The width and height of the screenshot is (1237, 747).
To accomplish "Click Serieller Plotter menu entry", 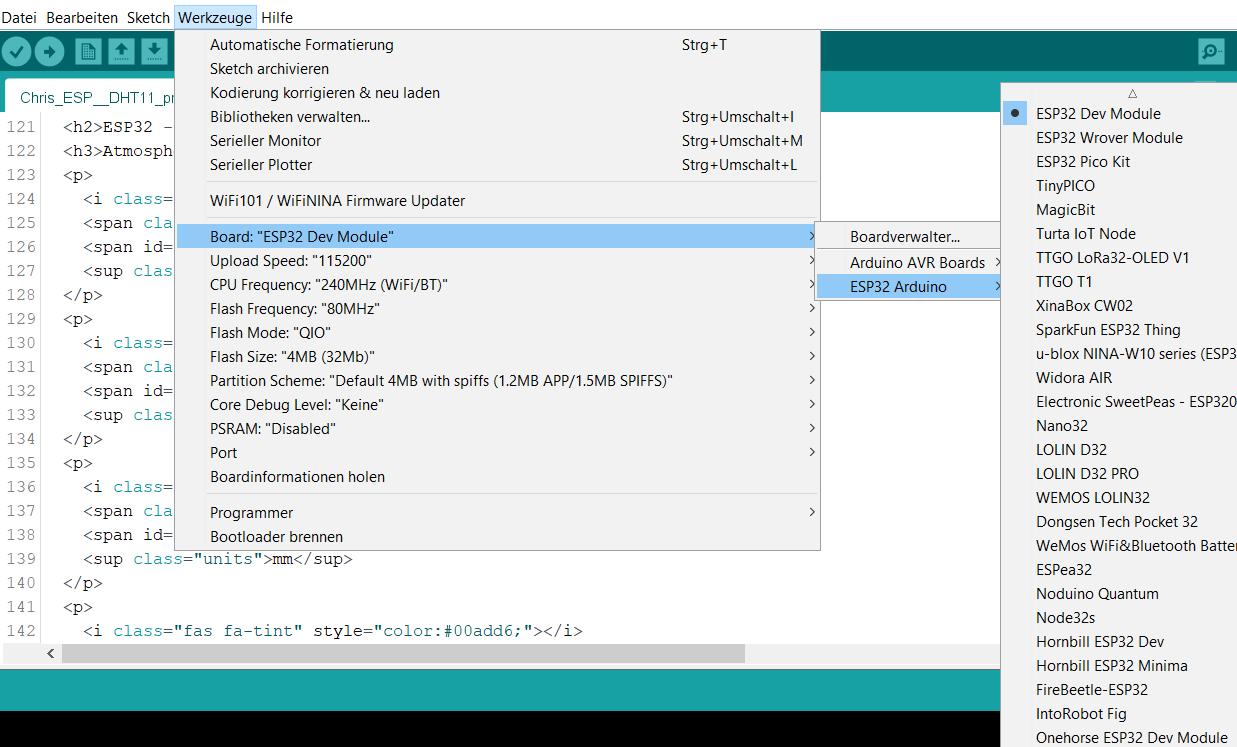I will click(x=261, y=165).
